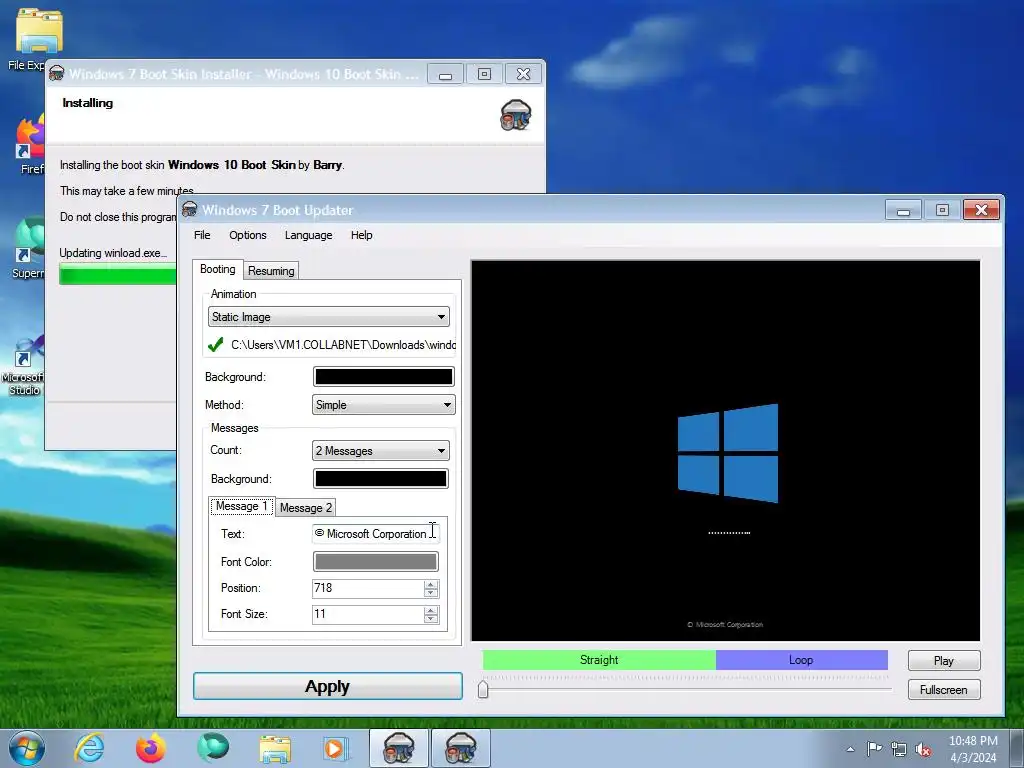Minimize the Windows 7 Boot Updater window
This screenshot has width=1024, height=768.
903,210
